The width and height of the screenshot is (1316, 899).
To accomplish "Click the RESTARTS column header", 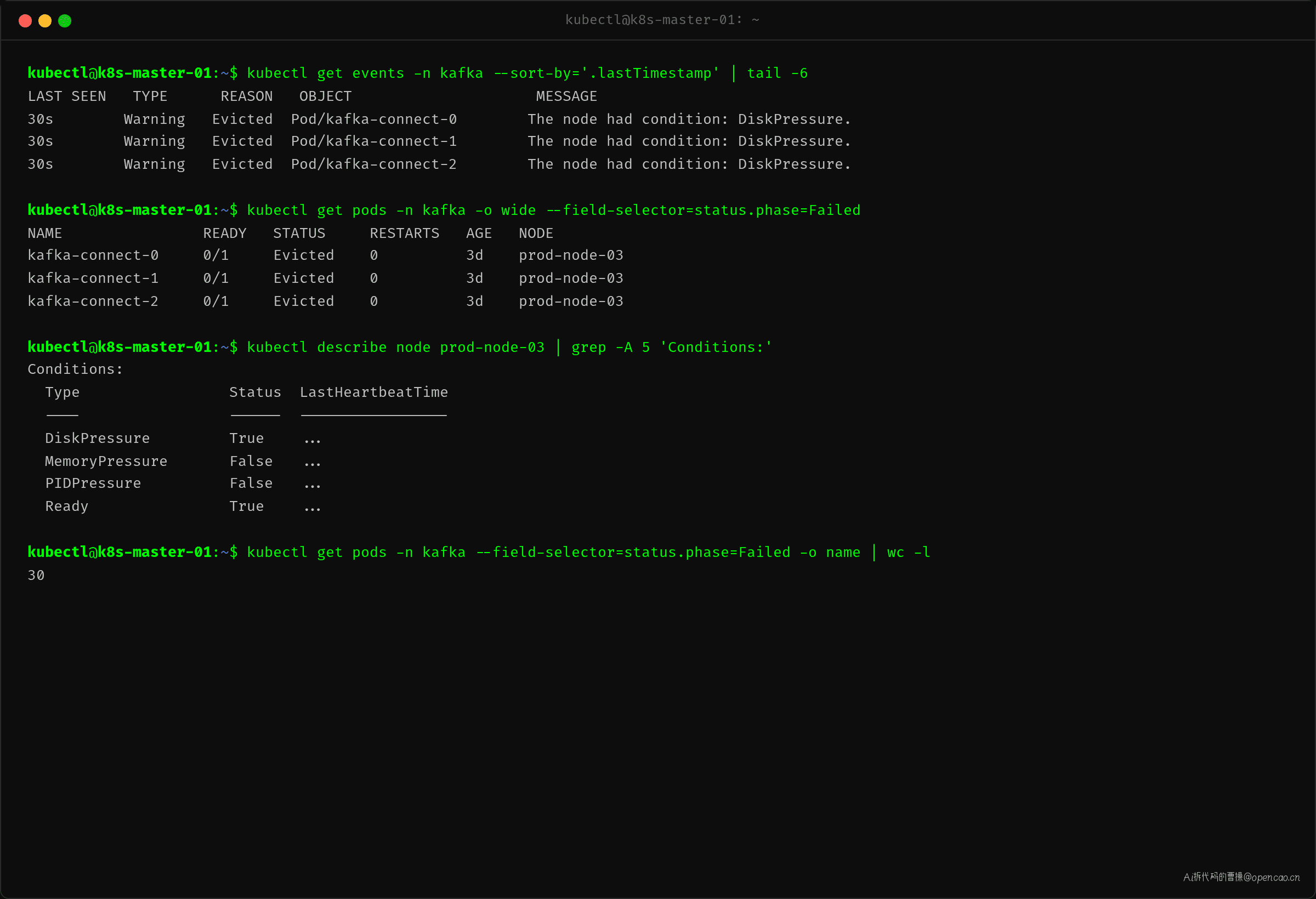I will (x=404, y=233).
